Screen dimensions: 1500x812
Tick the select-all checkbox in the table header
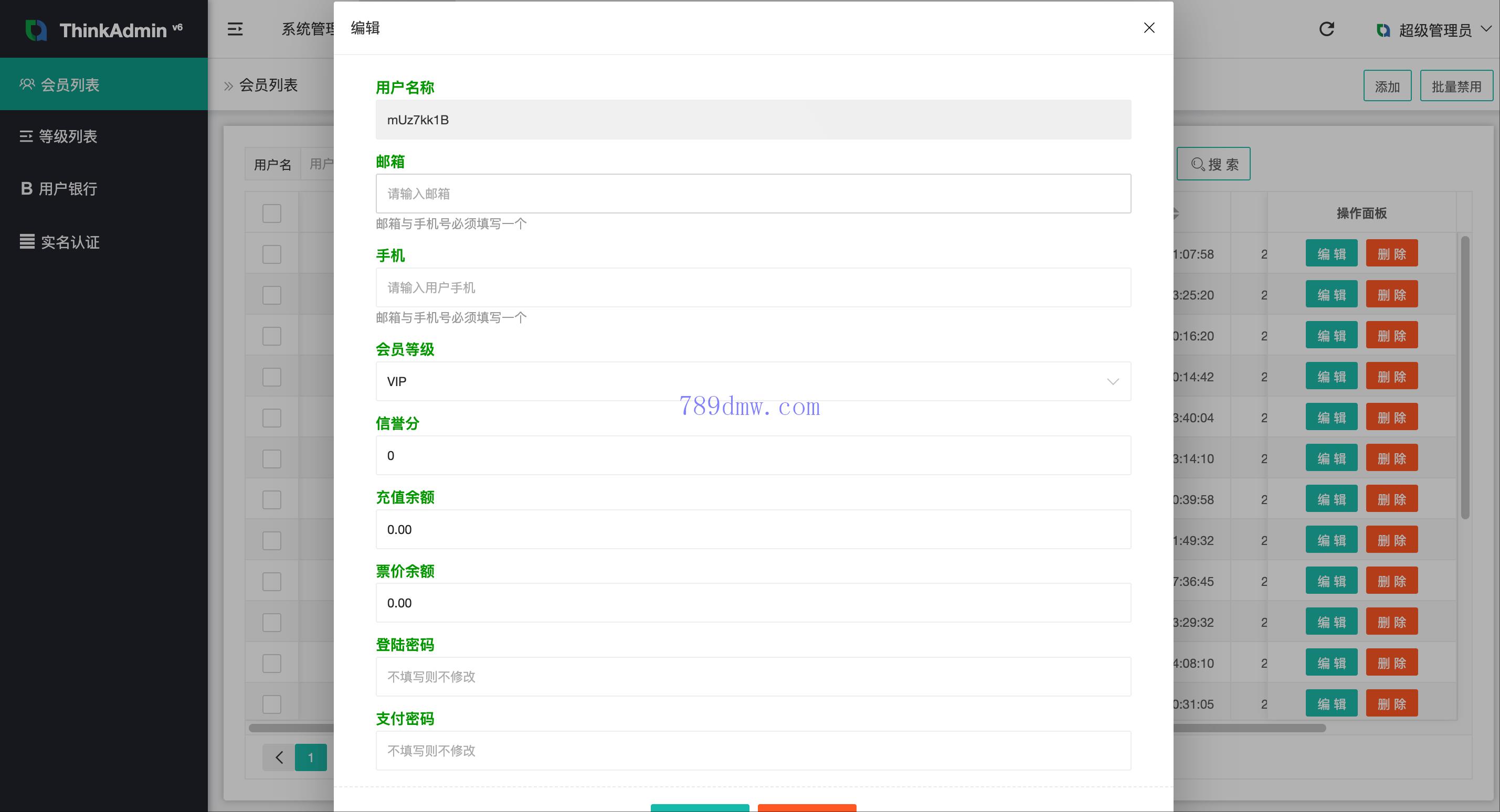coord(271,213)
